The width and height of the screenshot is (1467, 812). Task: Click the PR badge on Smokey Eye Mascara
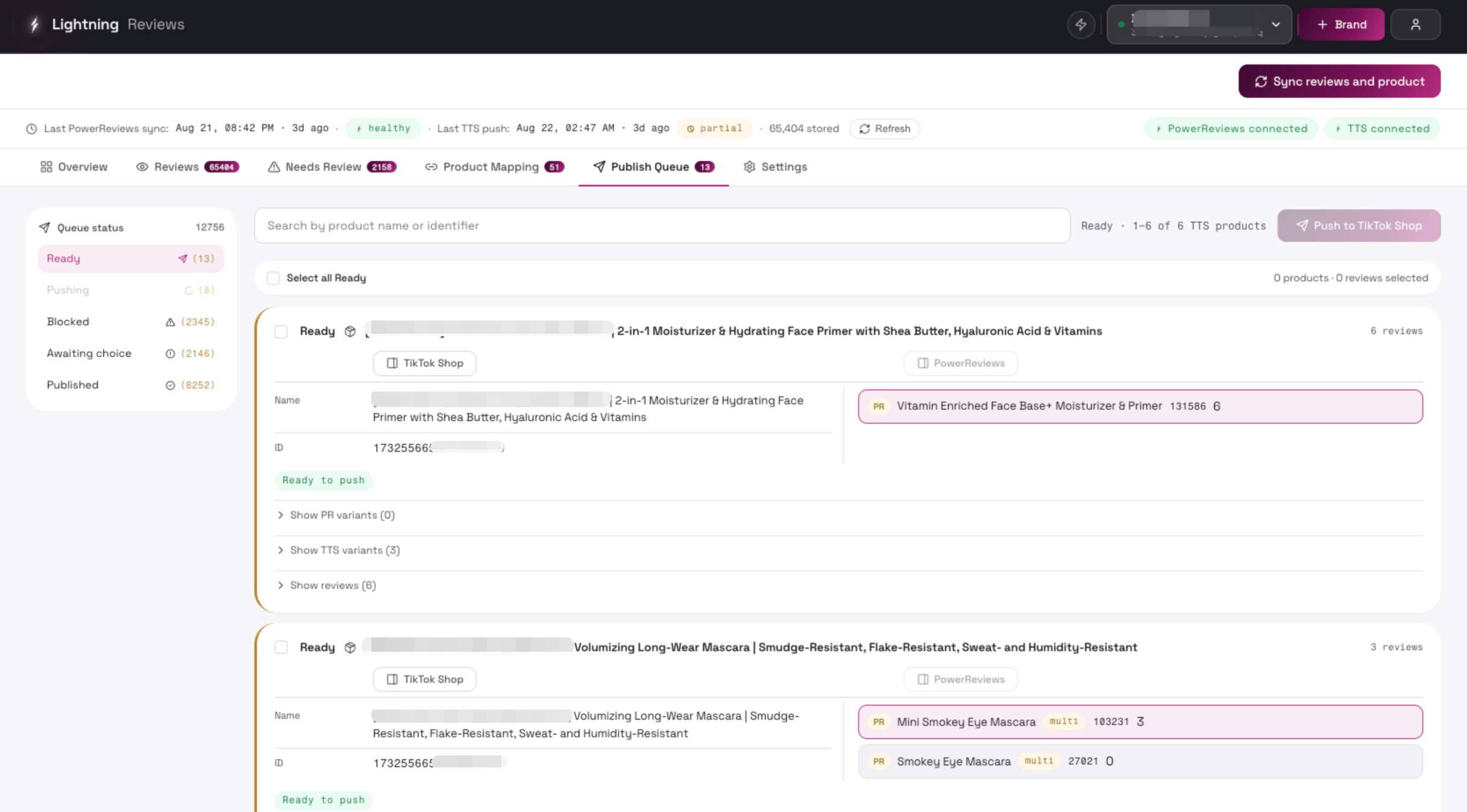click(x=878, y=762)
